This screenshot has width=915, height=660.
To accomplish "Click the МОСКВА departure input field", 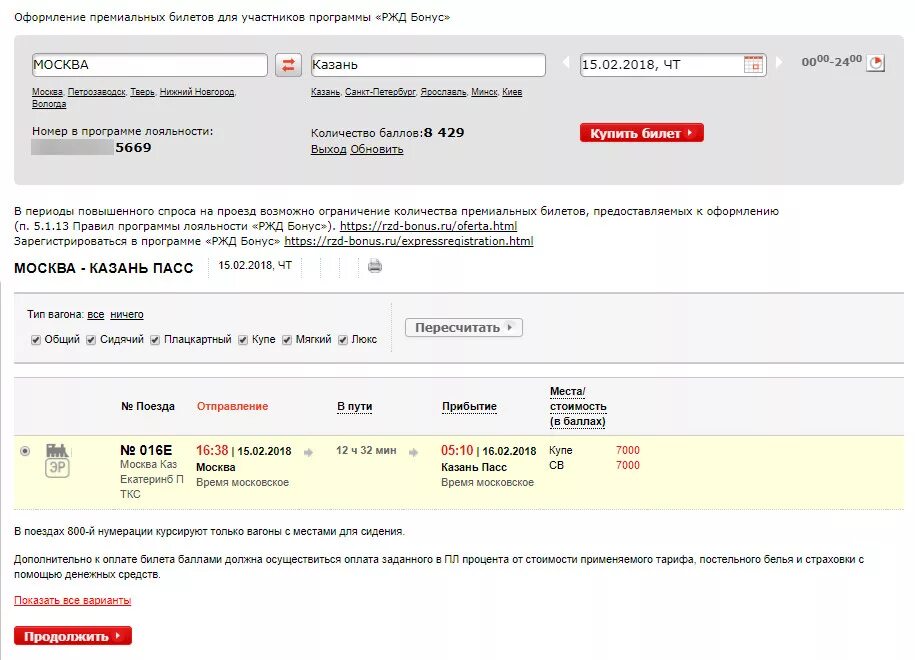I will pyautogui.click(x=150, y=65).
